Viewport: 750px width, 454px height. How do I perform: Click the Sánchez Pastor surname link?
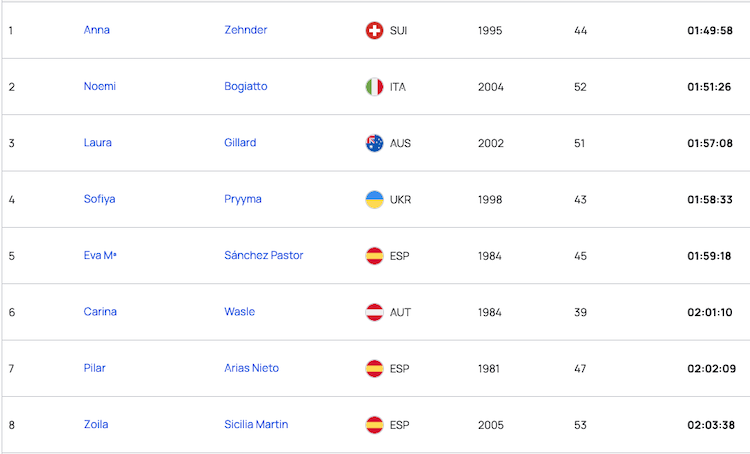click(264, 255)
